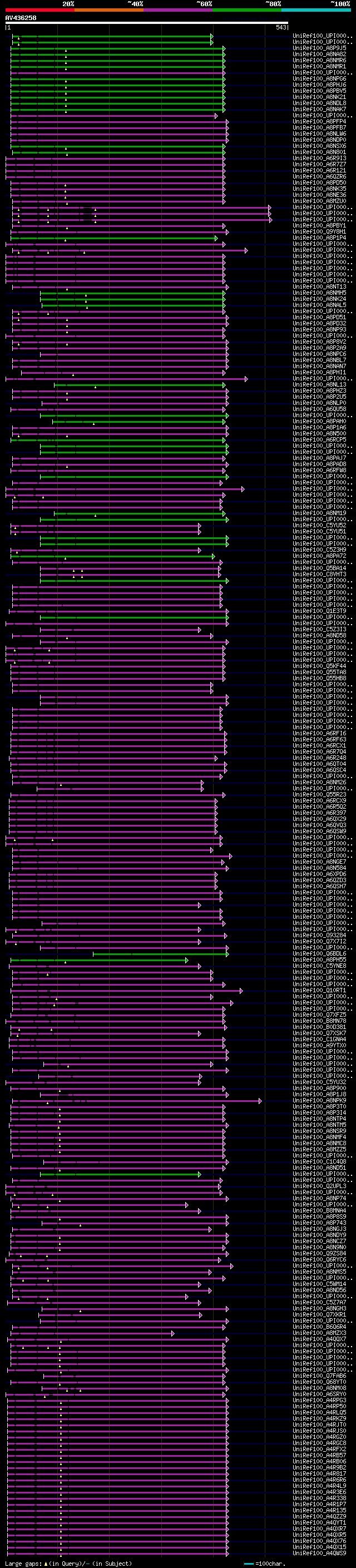Click the purple ~60% identity legend bar
The width and height of the screenshot is (356, 1568).
point(179,10)
